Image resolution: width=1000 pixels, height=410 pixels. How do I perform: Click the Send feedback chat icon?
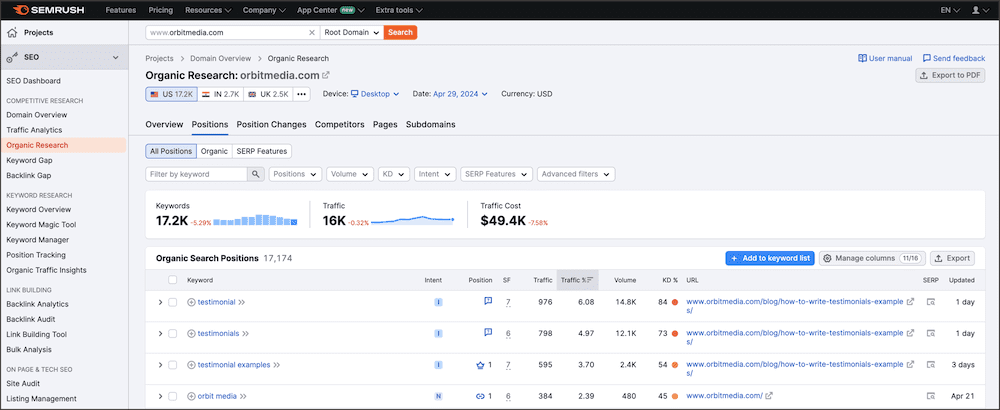pyautogui.click(x=927, y=58)
